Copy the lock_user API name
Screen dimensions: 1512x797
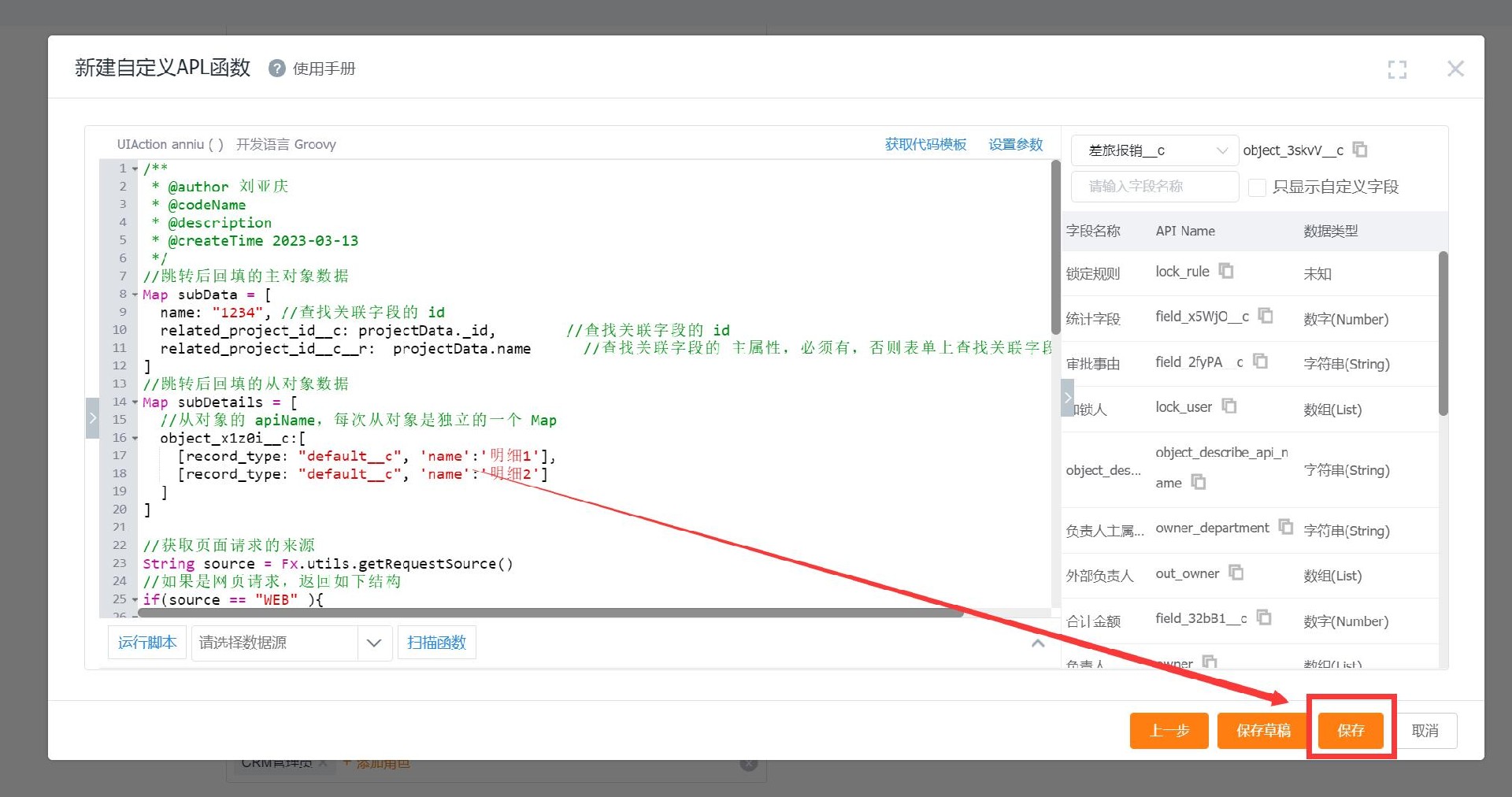point(1229,406)
